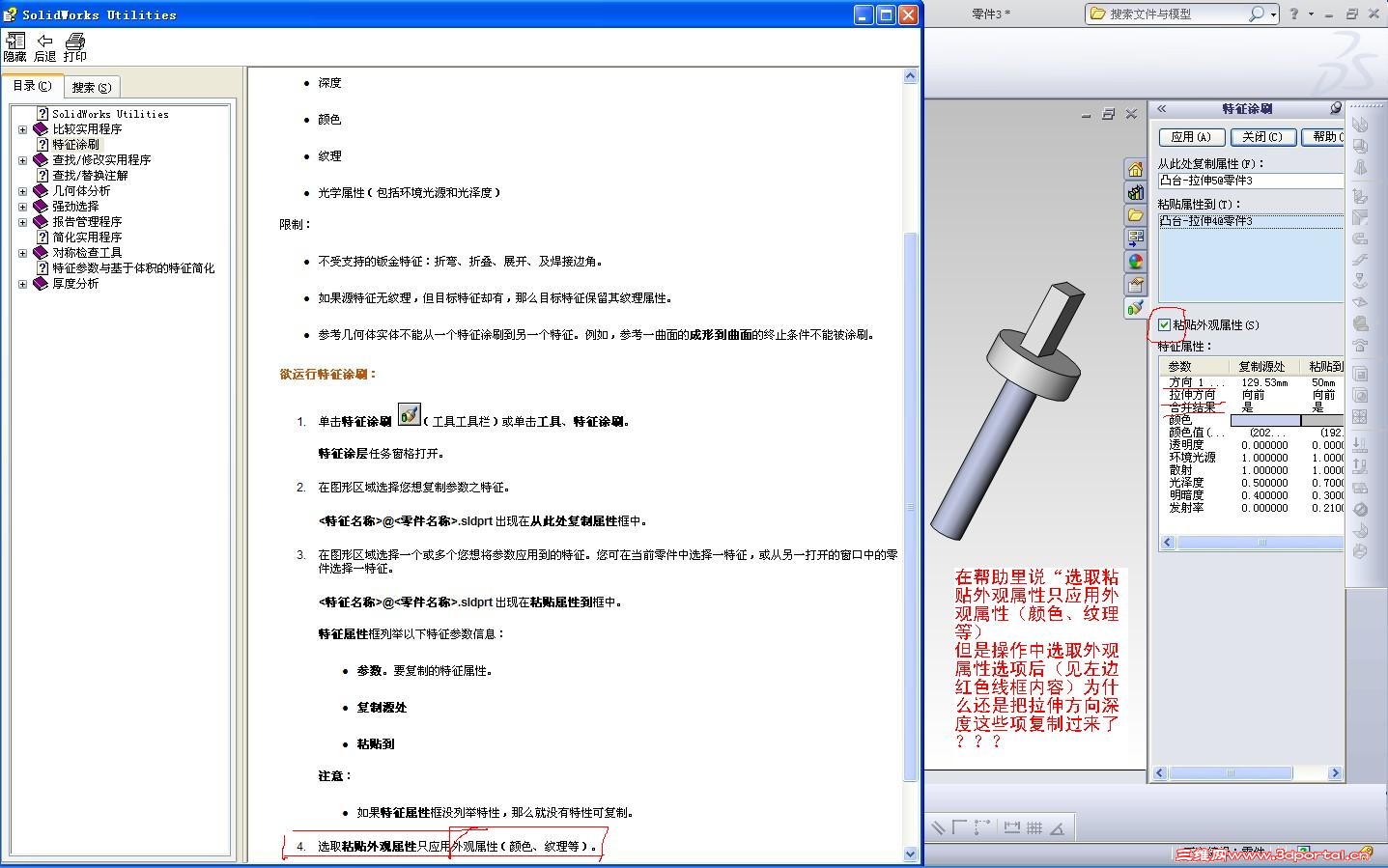Click the 几何体分析 purple book icon

pyautogui.click(x=41, y=191)
